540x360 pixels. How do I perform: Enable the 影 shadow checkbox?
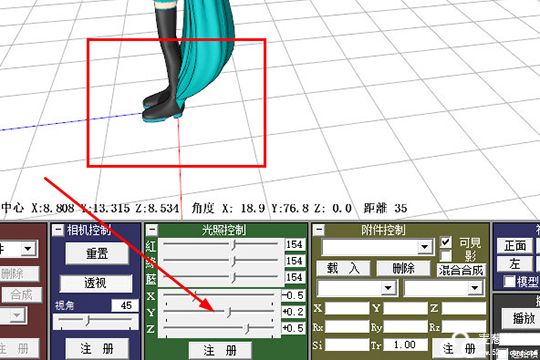coord(446,256)
